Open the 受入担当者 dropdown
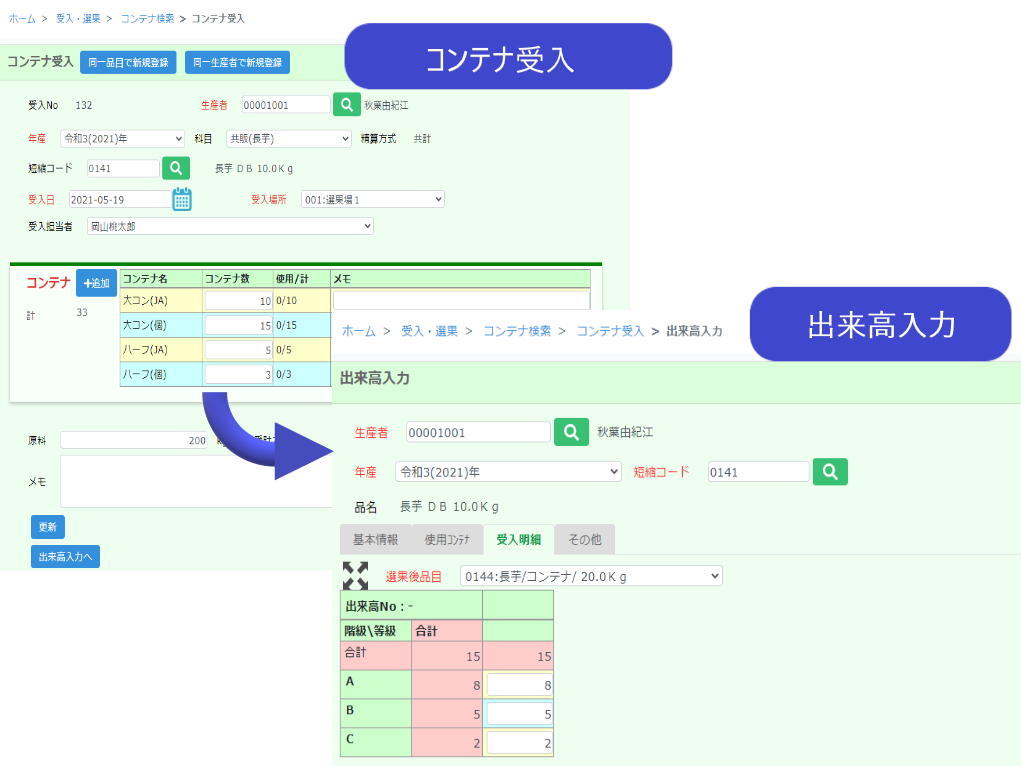The height and width of the screenshot is (766, 1021). [230, 227]
